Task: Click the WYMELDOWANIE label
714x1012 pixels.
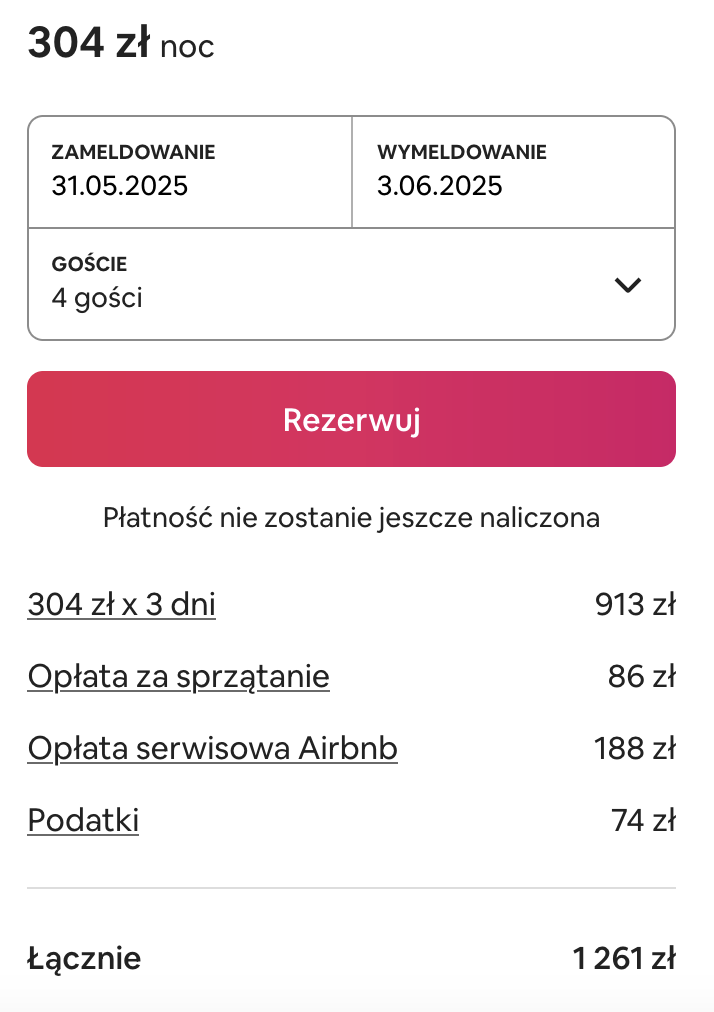Action: coord(462,152)
